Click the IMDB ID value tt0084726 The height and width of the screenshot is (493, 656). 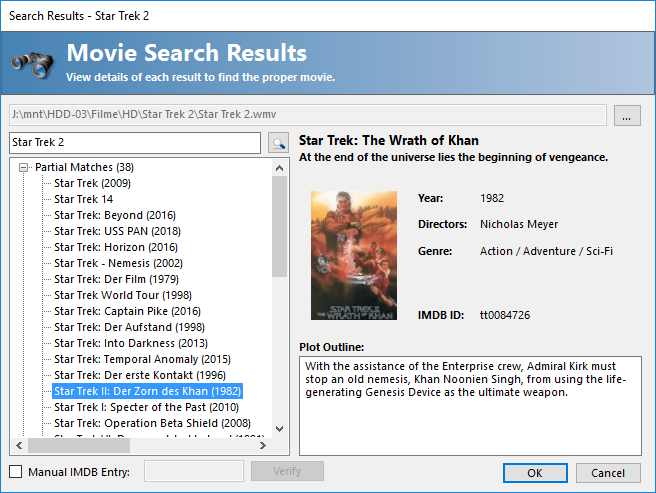tap(505, 315)
